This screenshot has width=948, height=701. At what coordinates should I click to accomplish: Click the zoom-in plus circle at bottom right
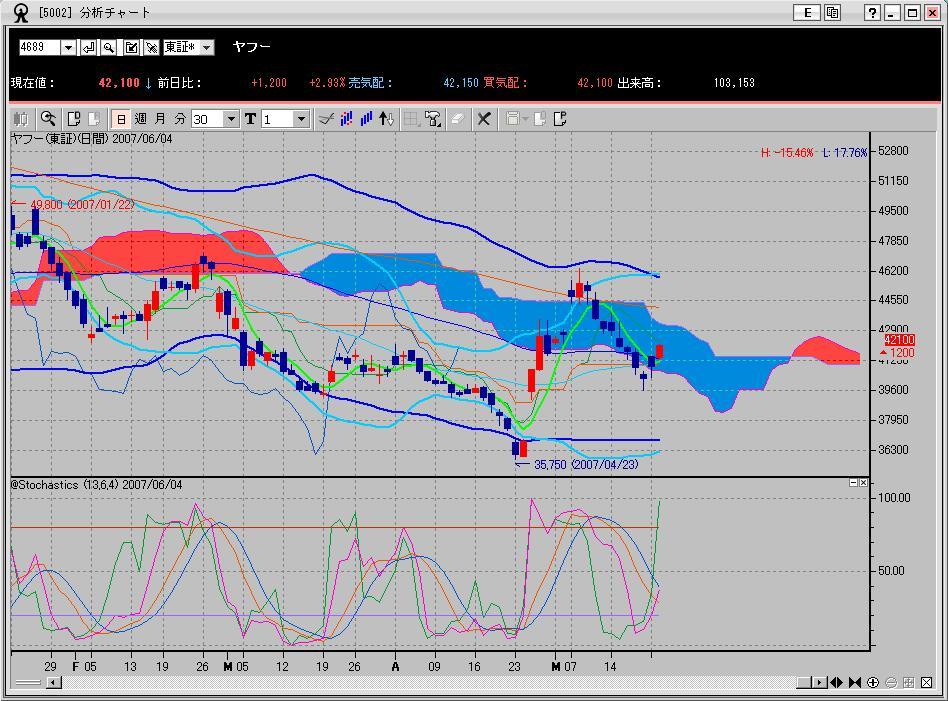873,683
